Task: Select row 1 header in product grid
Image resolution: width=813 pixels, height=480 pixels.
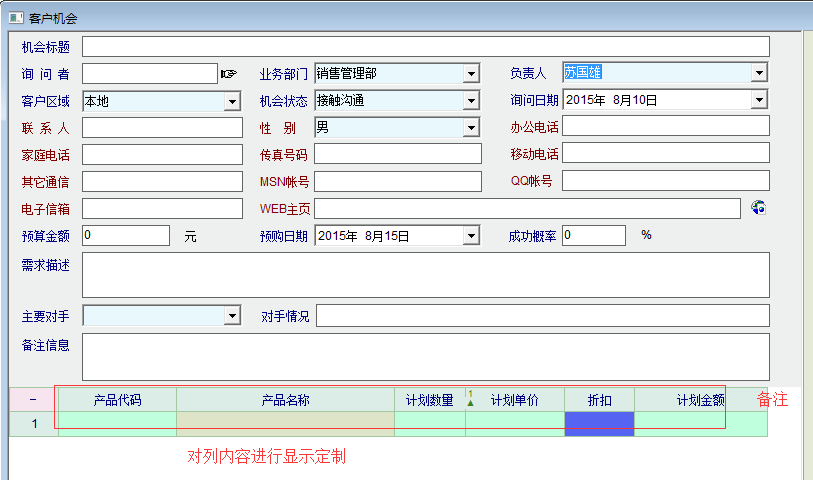Action: (x=33, y=424)
